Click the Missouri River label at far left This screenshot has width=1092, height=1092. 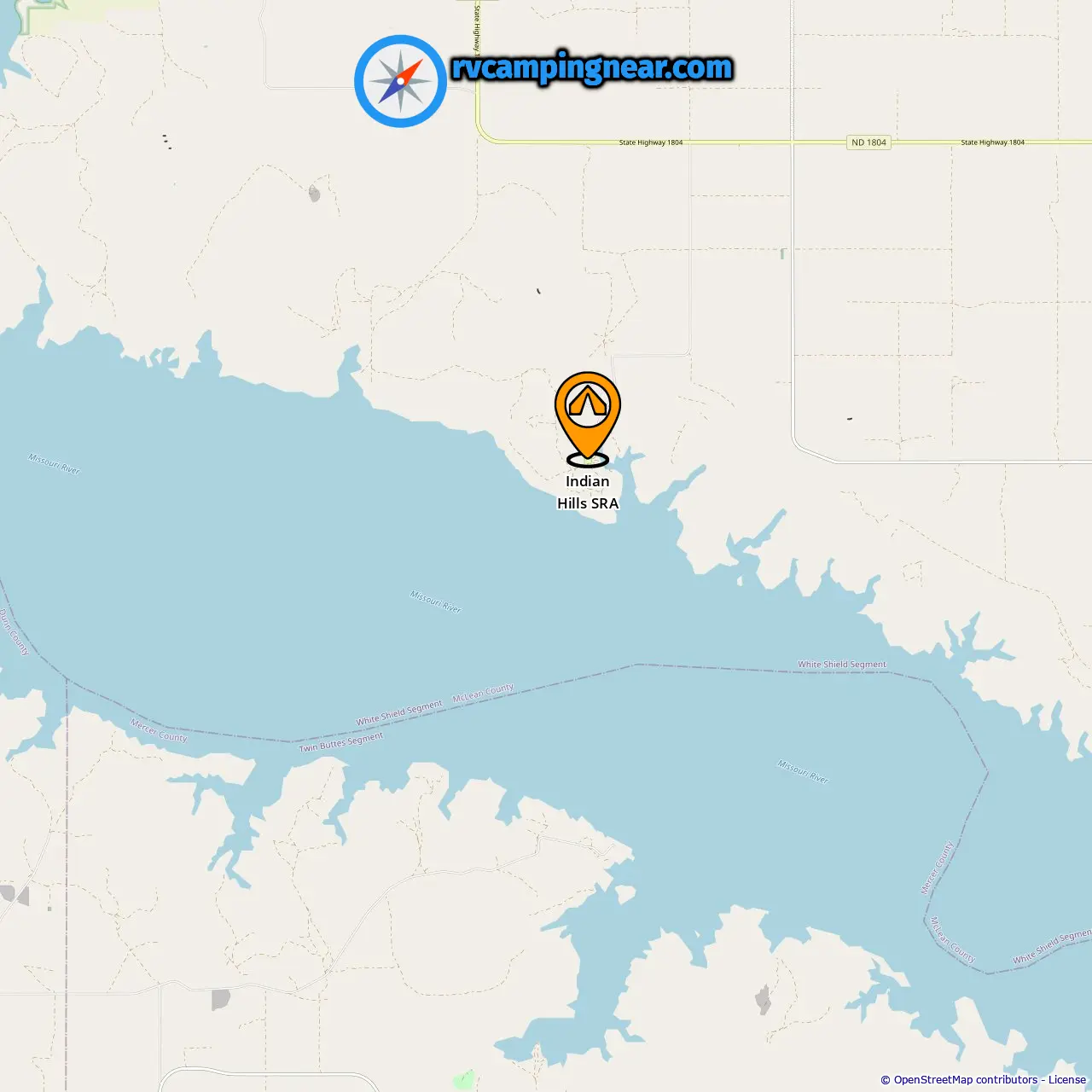(x=54, y=464)
